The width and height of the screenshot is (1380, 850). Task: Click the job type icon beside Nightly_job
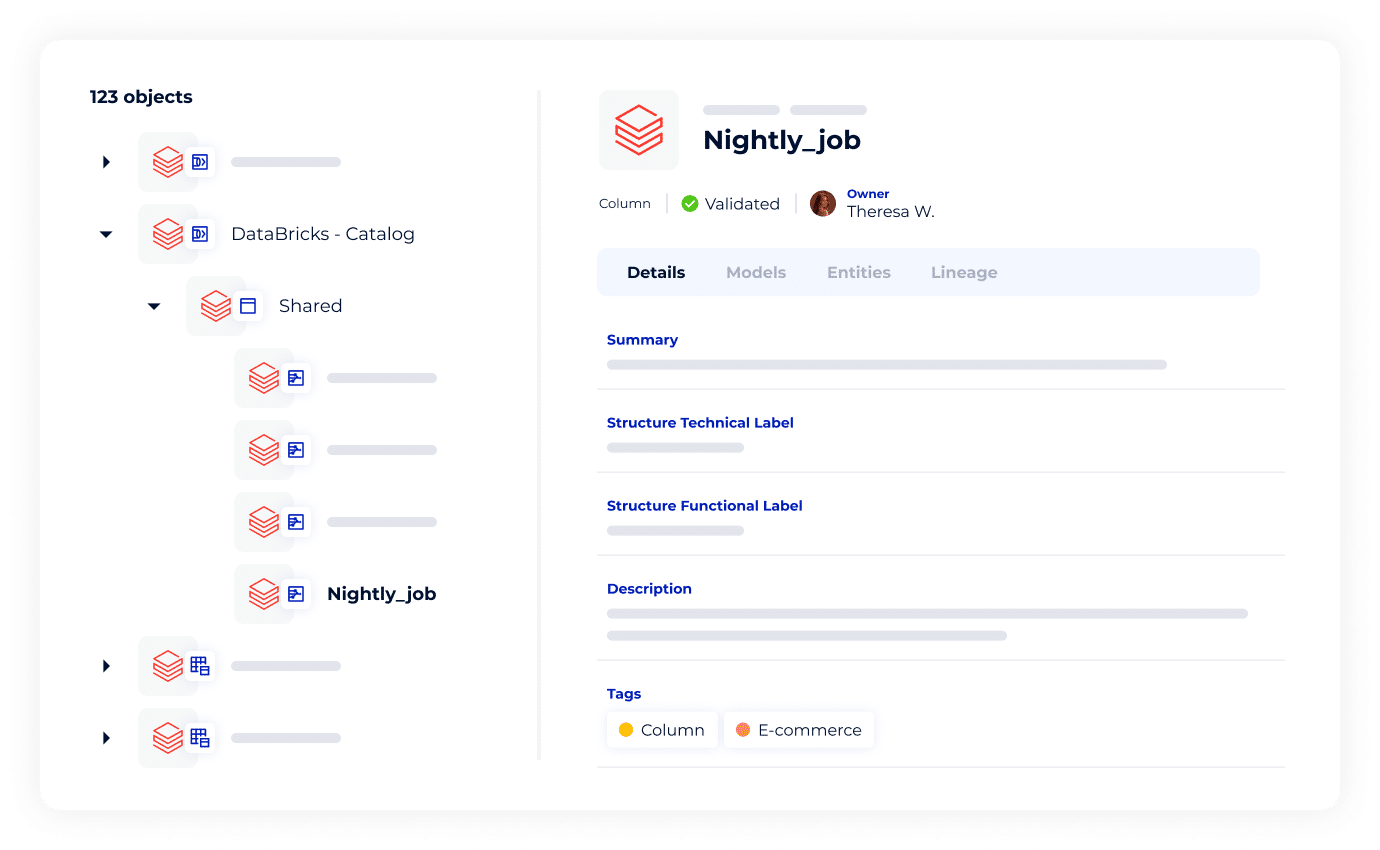pyautogui.click(x=296, y=594)
